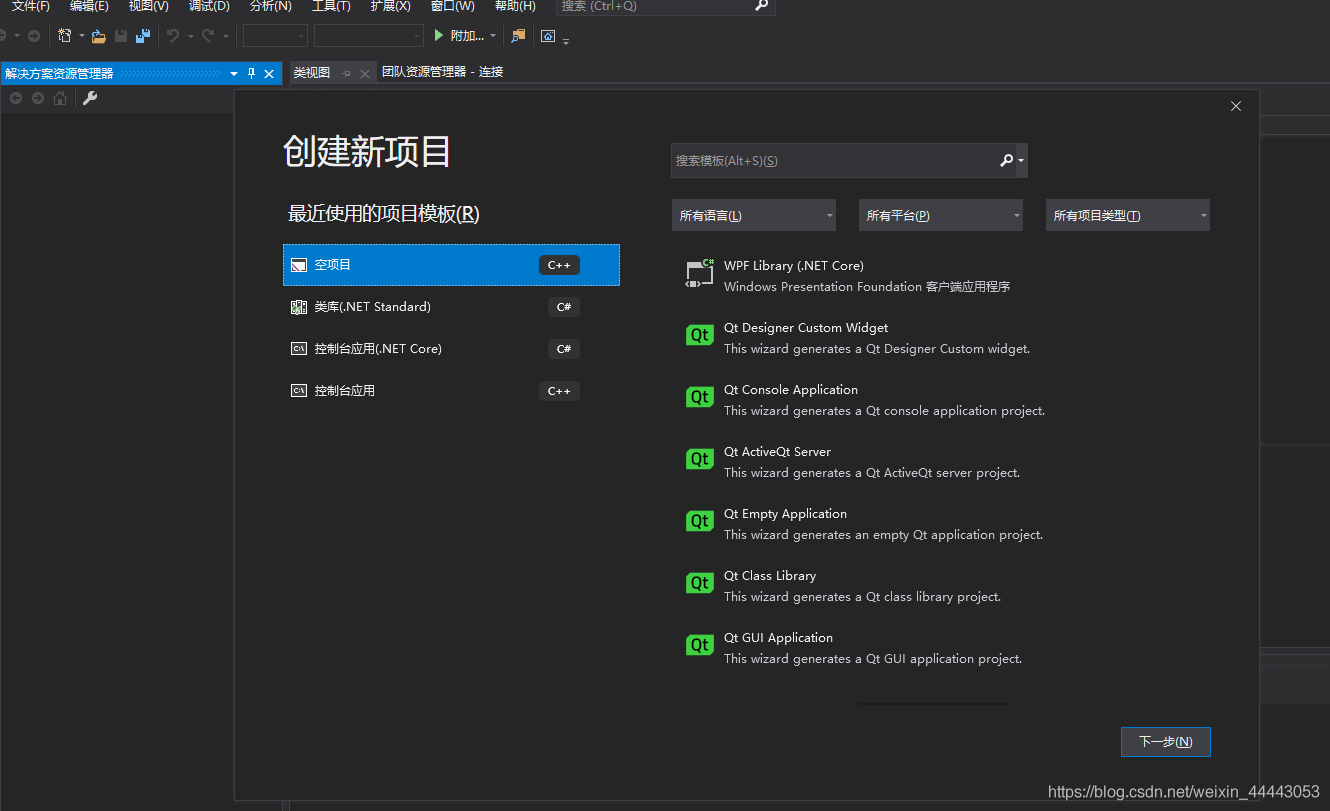
Task: Open the 所有语言 language filter dropdown
Action: click(753, 214)
